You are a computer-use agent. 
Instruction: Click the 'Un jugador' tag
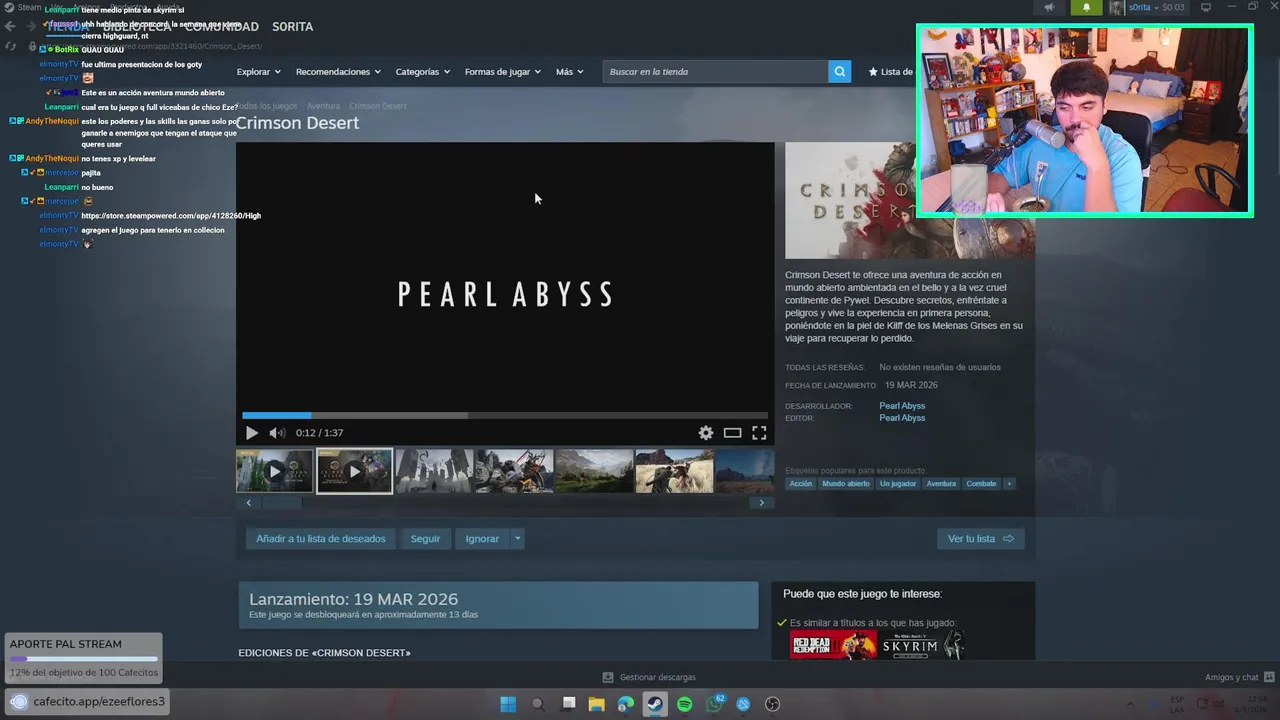(x=898, y=484)
